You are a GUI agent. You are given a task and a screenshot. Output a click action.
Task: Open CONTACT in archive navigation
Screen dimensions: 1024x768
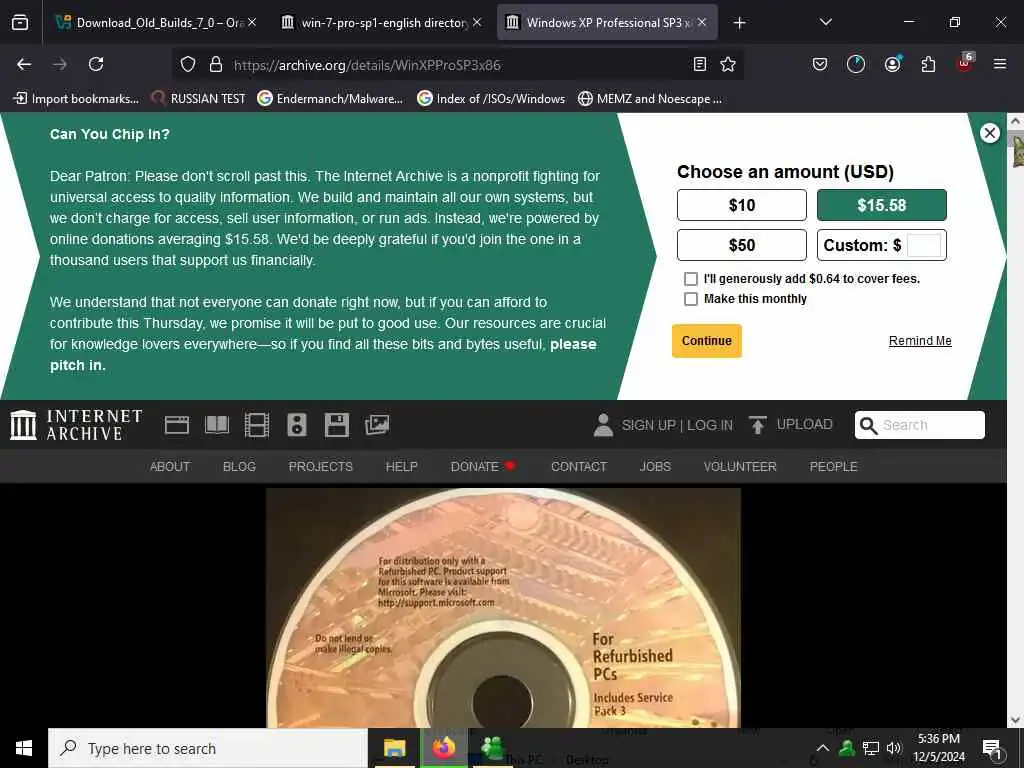click(x=579, y=466)
